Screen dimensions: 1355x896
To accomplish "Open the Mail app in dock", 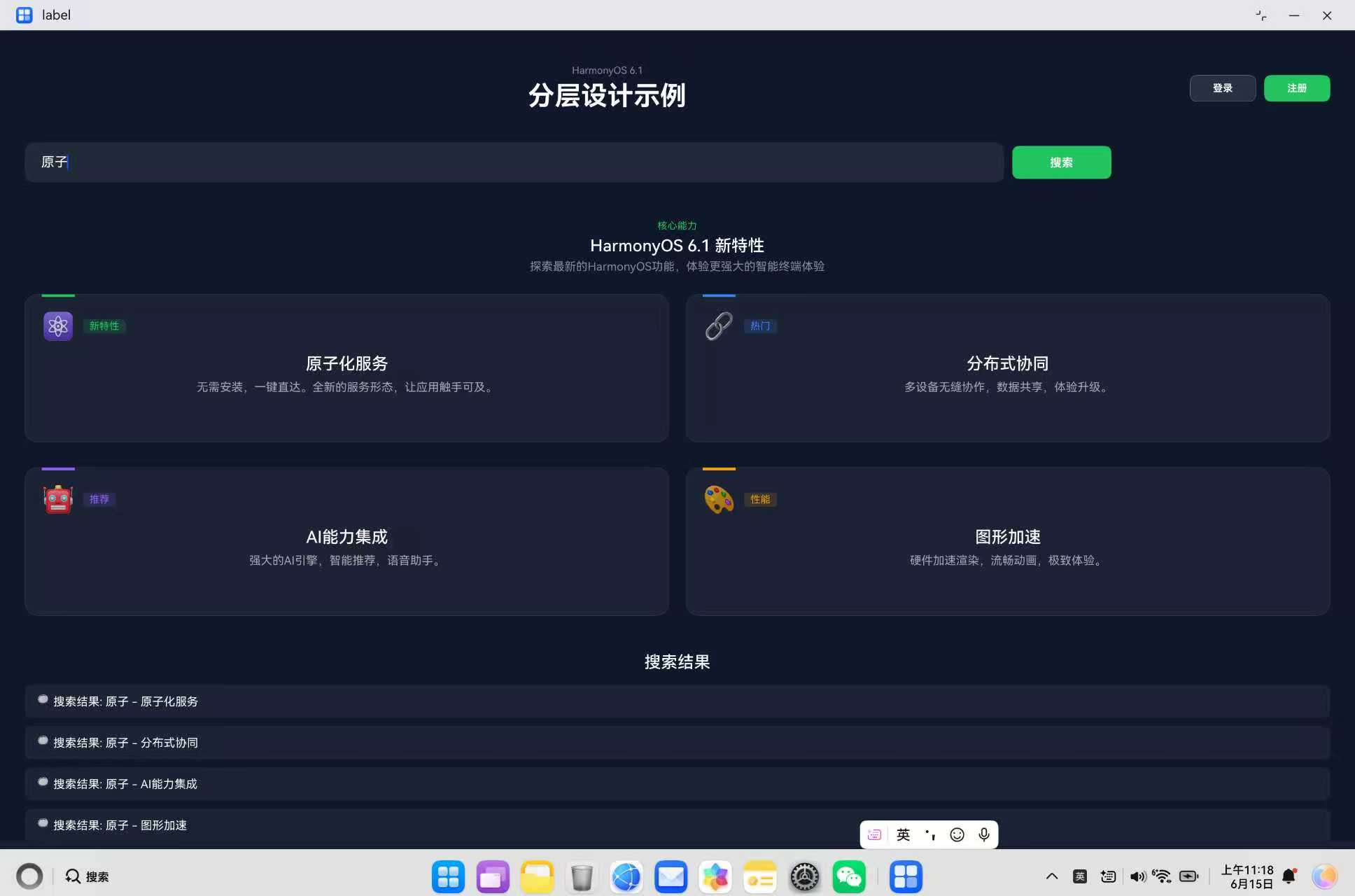I will [x=671, y=876].
